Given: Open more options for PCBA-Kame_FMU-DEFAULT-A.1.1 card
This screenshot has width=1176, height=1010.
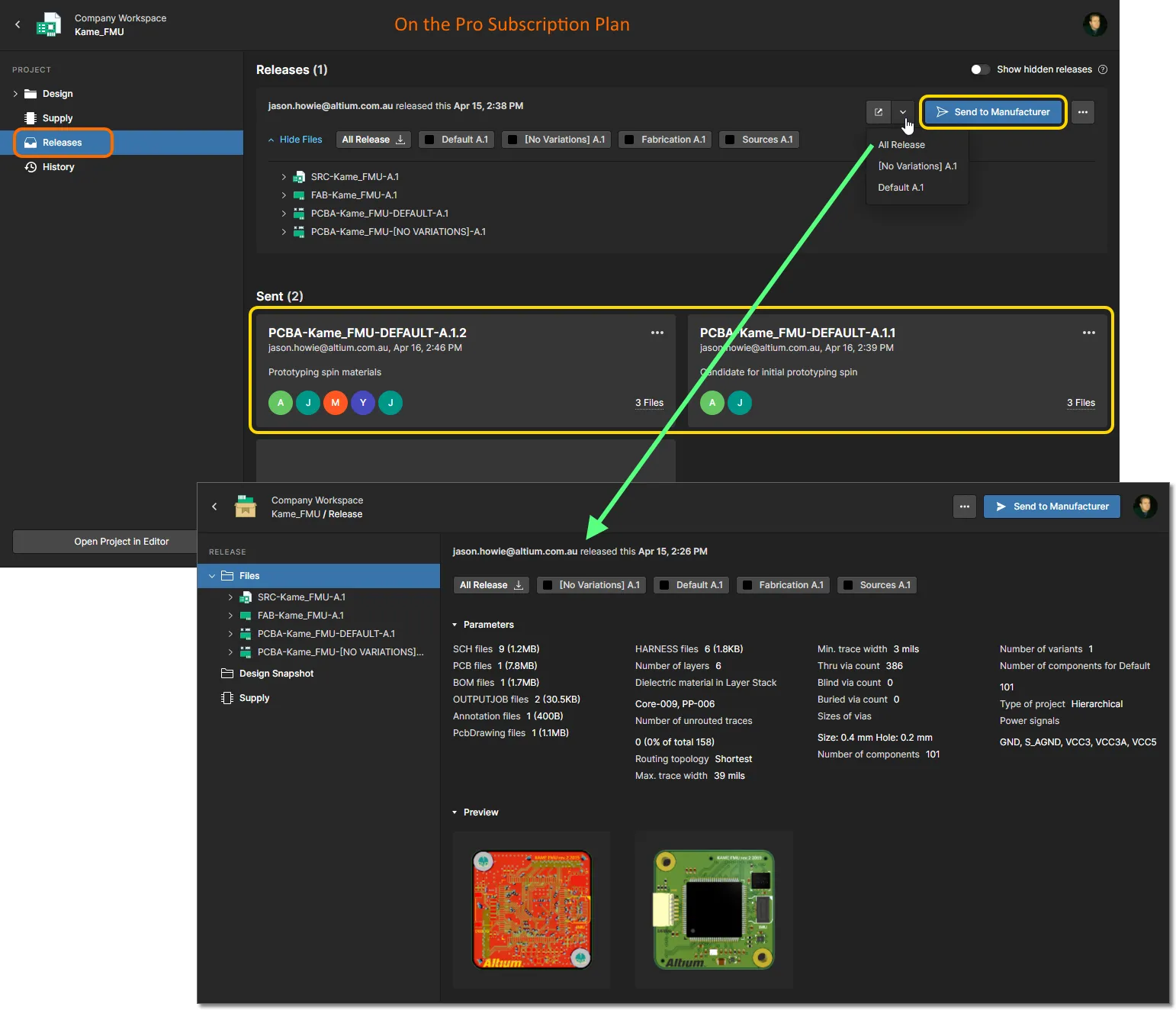Looking at the screenshot, I should click(x=1088, y=333).
